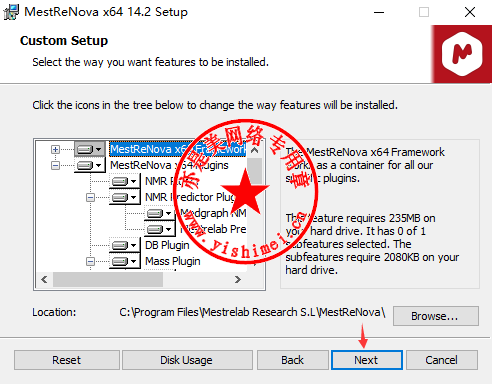This screenshot has width=492, height=384.
Task: Click the install location path text
Action: tap(252, 312)
